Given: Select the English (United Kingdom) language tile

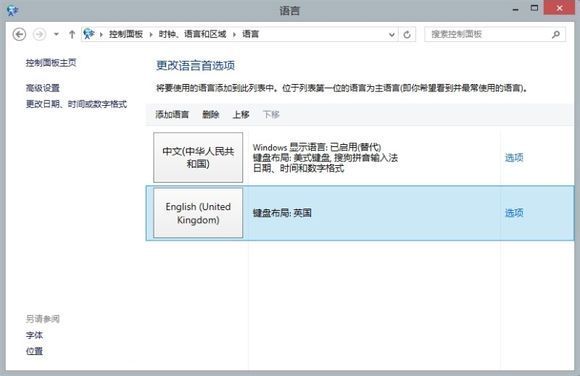Looking at the screenshot, I should pyautogui.click(x=198, y=213).
